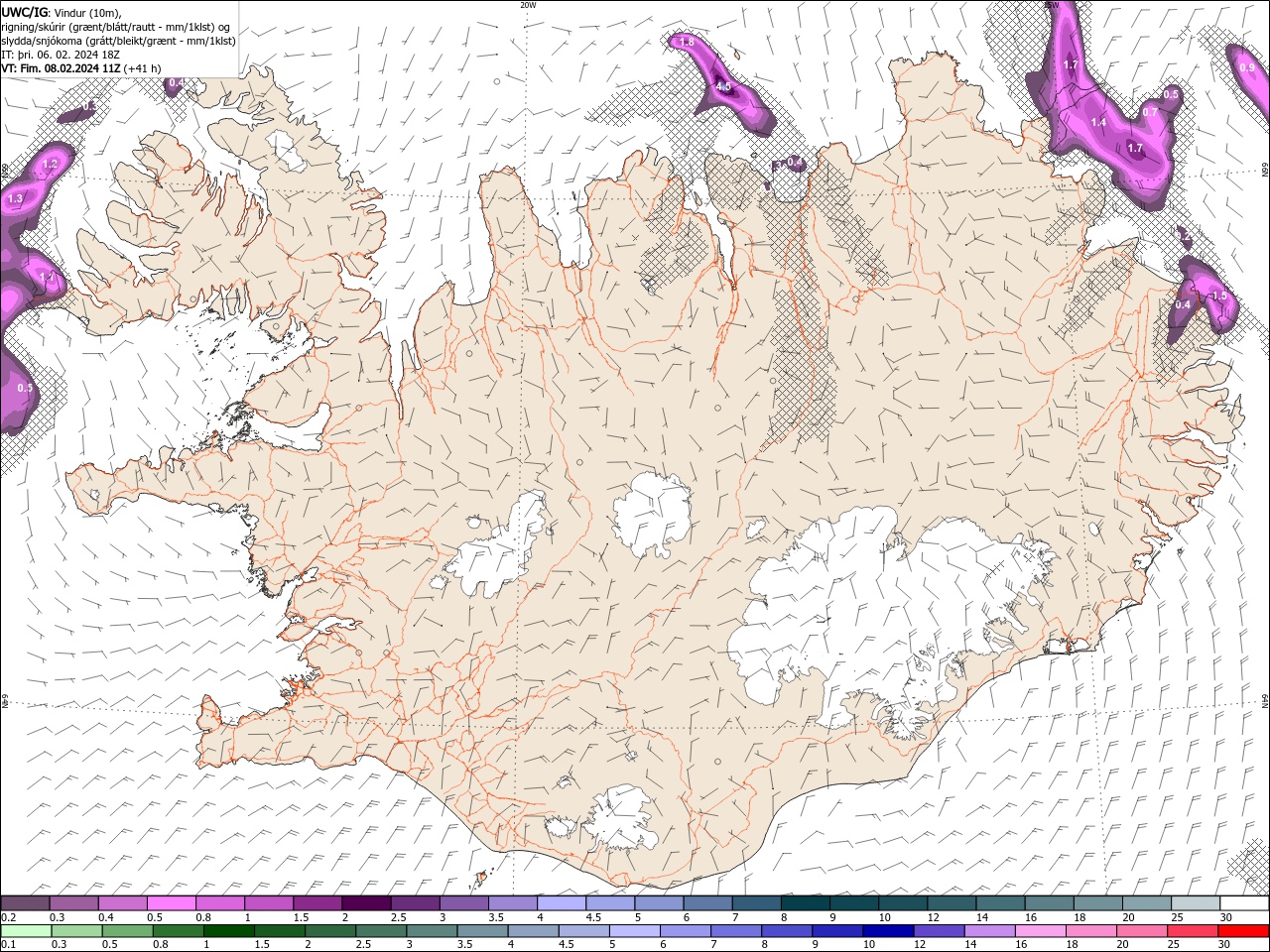Pick the deep blue 10–12 swatch in lower legend
This screenshot has width=1270, height=952.
[x=887, y=931]
